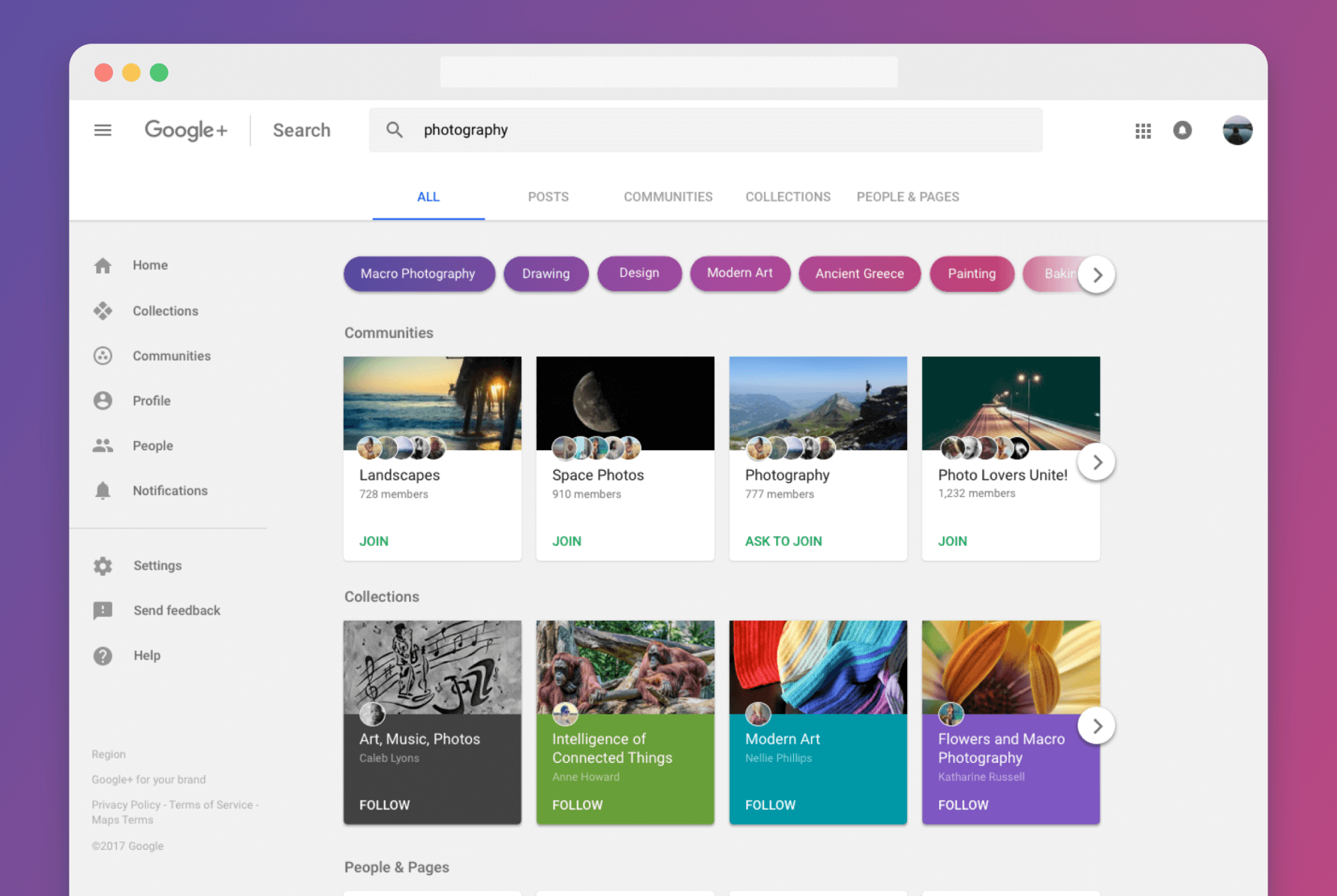Viewport: 1337px width, 896px height.
Task: Click the Google apps grid icon
Action: pyautogui.click(x=1142, y=130)
